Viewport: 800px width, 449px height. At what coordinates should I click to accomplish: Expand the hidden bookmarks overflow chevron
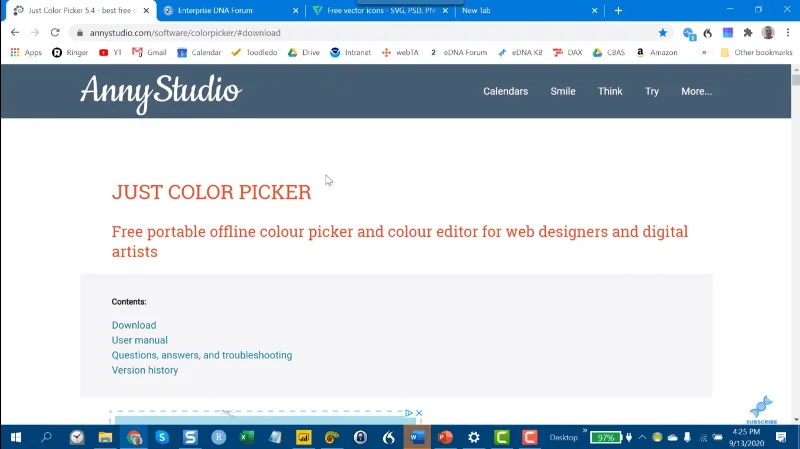(x=704, y=53)
